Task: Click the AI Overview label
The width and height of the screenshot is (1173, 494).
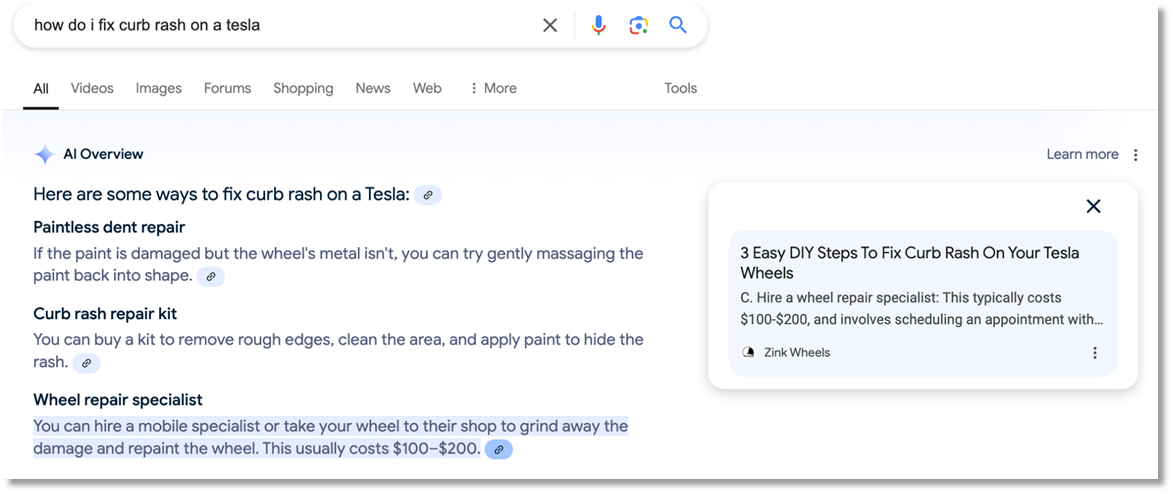Action: (103, 155)
